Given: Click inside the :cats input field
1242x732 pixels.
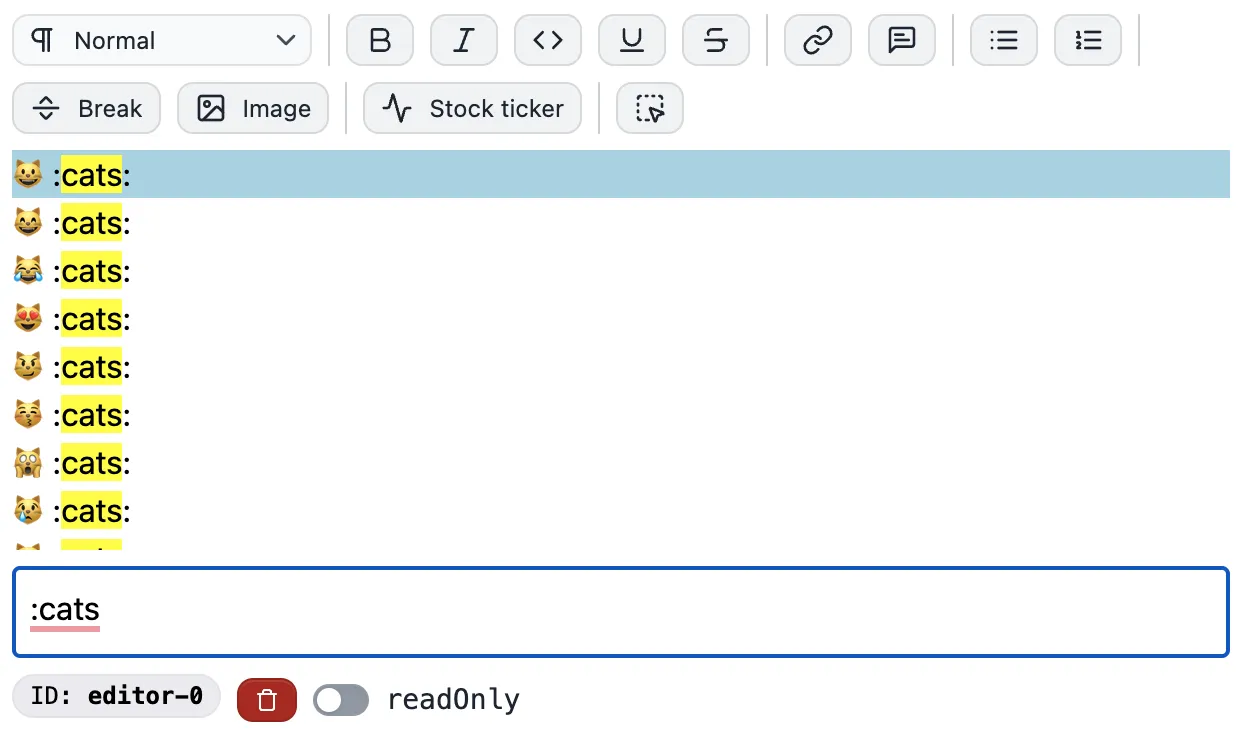Looking at the screenshot, I should coord(620,610).
